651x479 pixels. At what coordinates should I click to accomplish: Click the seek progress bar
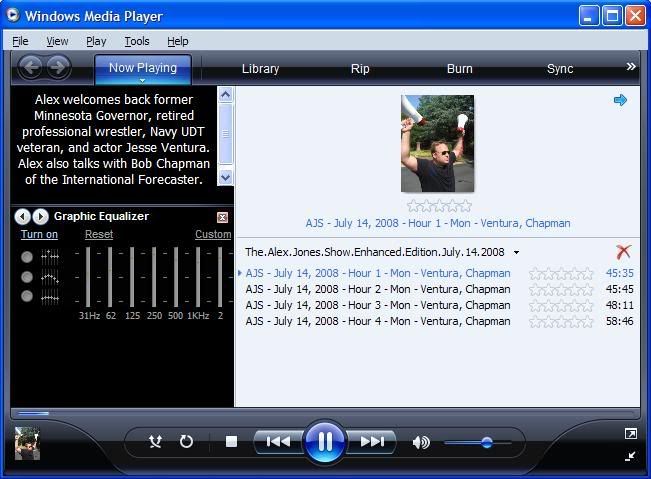coord(325,413)
